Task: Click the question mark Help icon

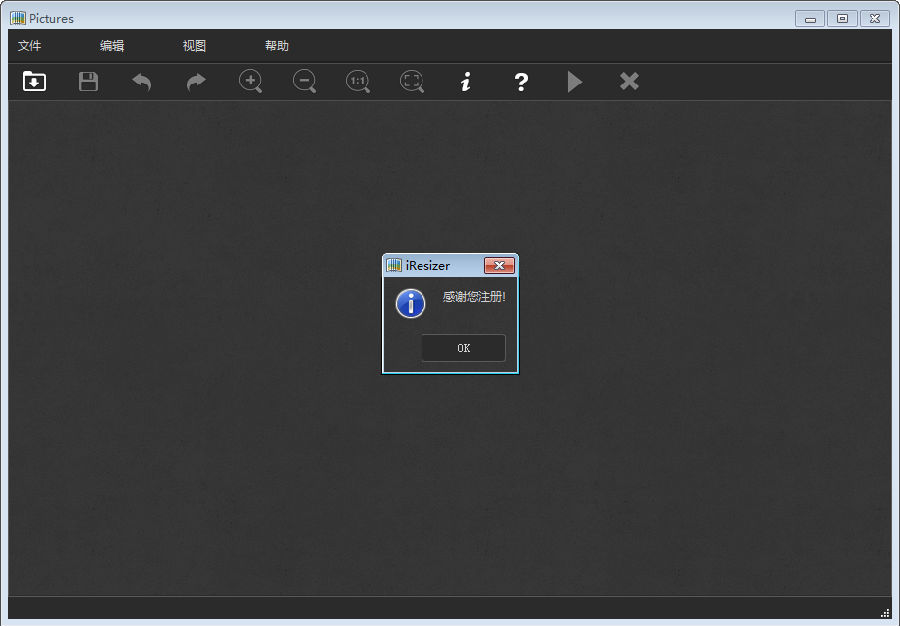Action: [x=520, y=82]
